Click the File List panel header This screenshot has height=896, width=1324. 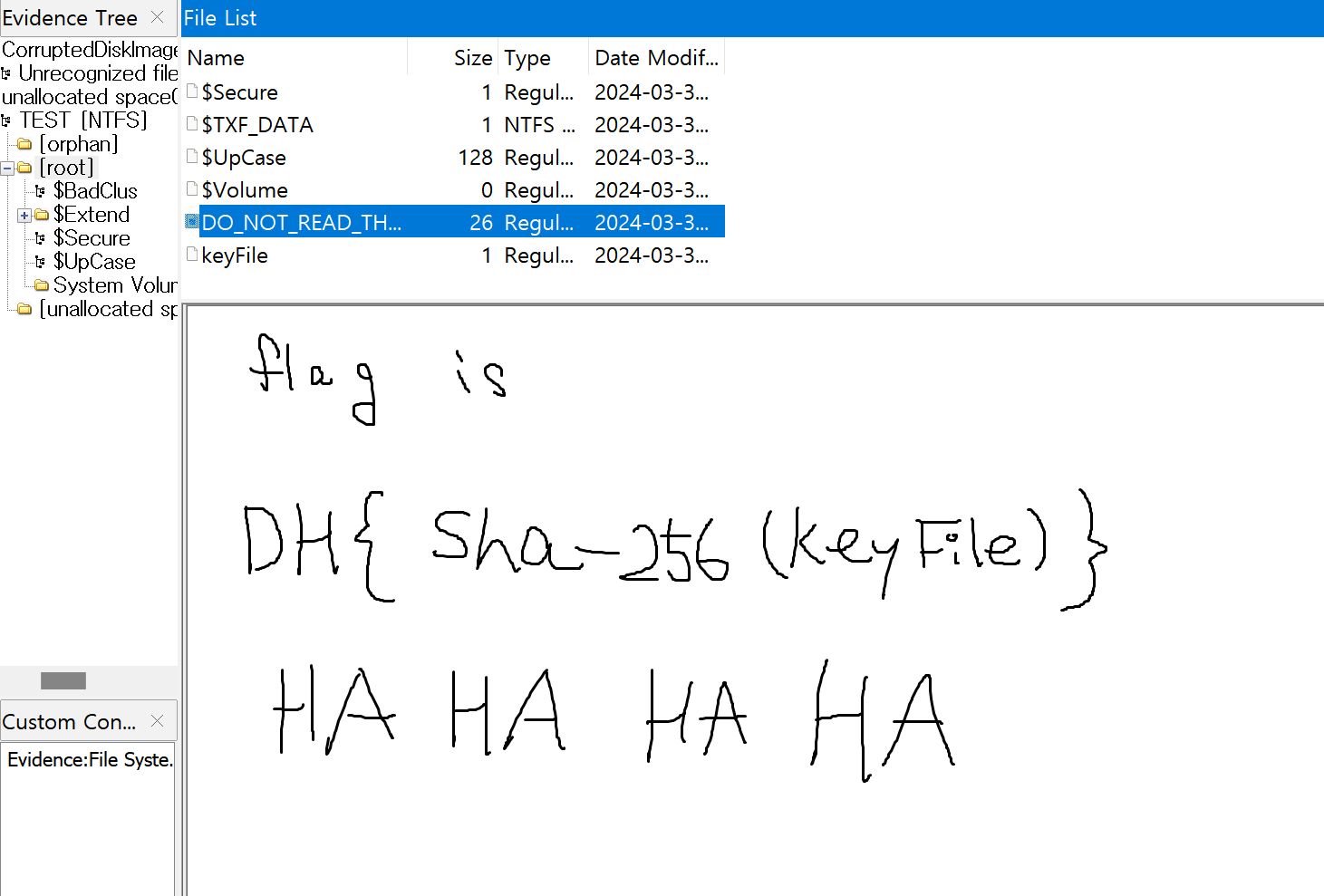click(x=220, y=18)
